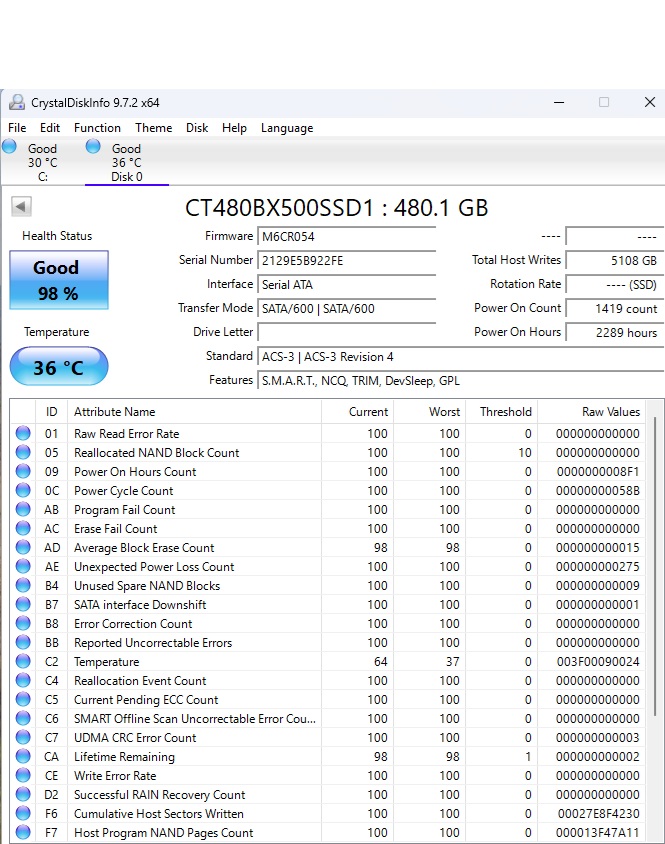Screen dimensions: 665x844
Task: Open the Function menu
Action: click(97, 128)
